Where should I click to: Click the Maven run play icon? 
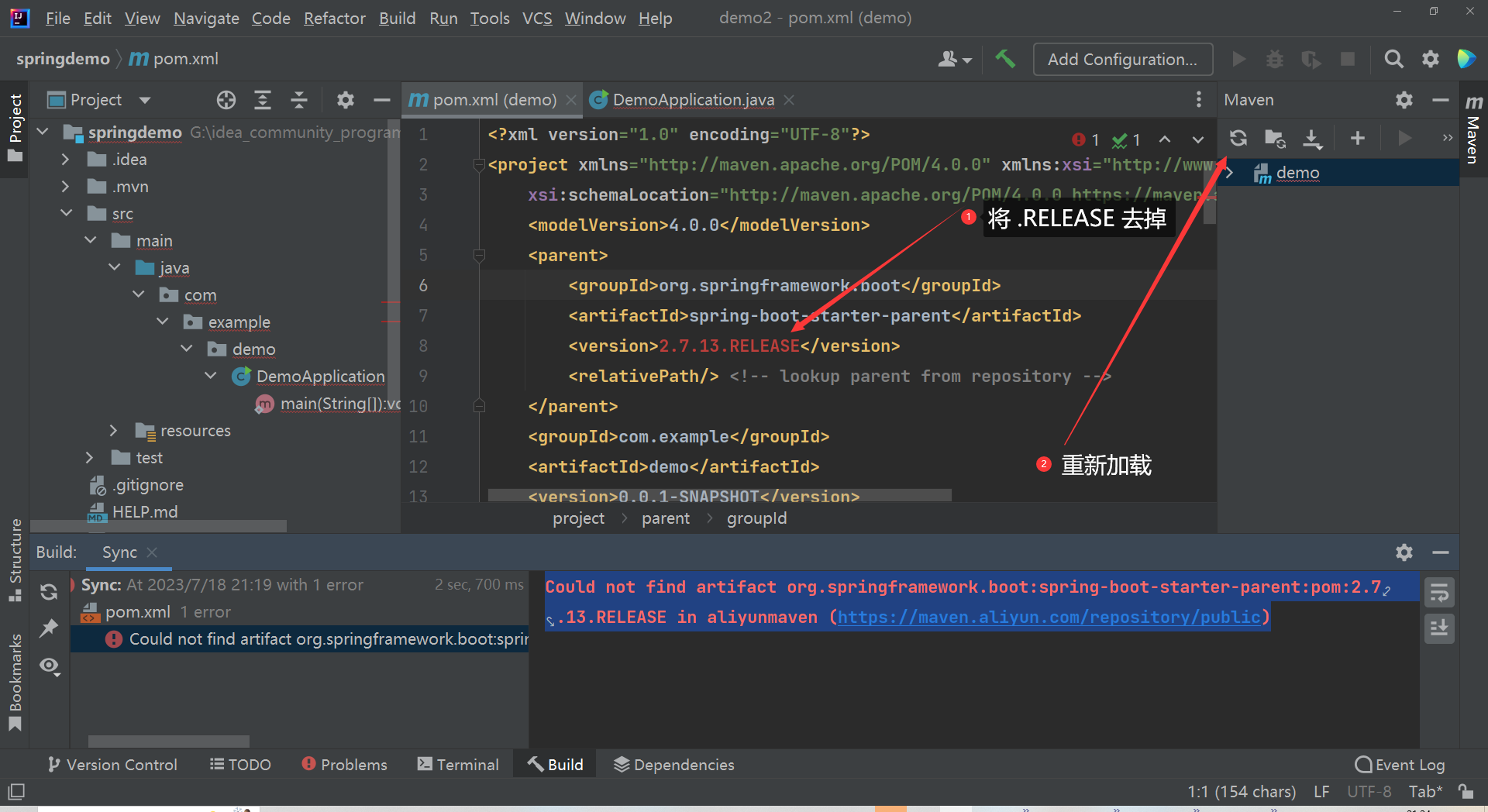coord(1404,138)
